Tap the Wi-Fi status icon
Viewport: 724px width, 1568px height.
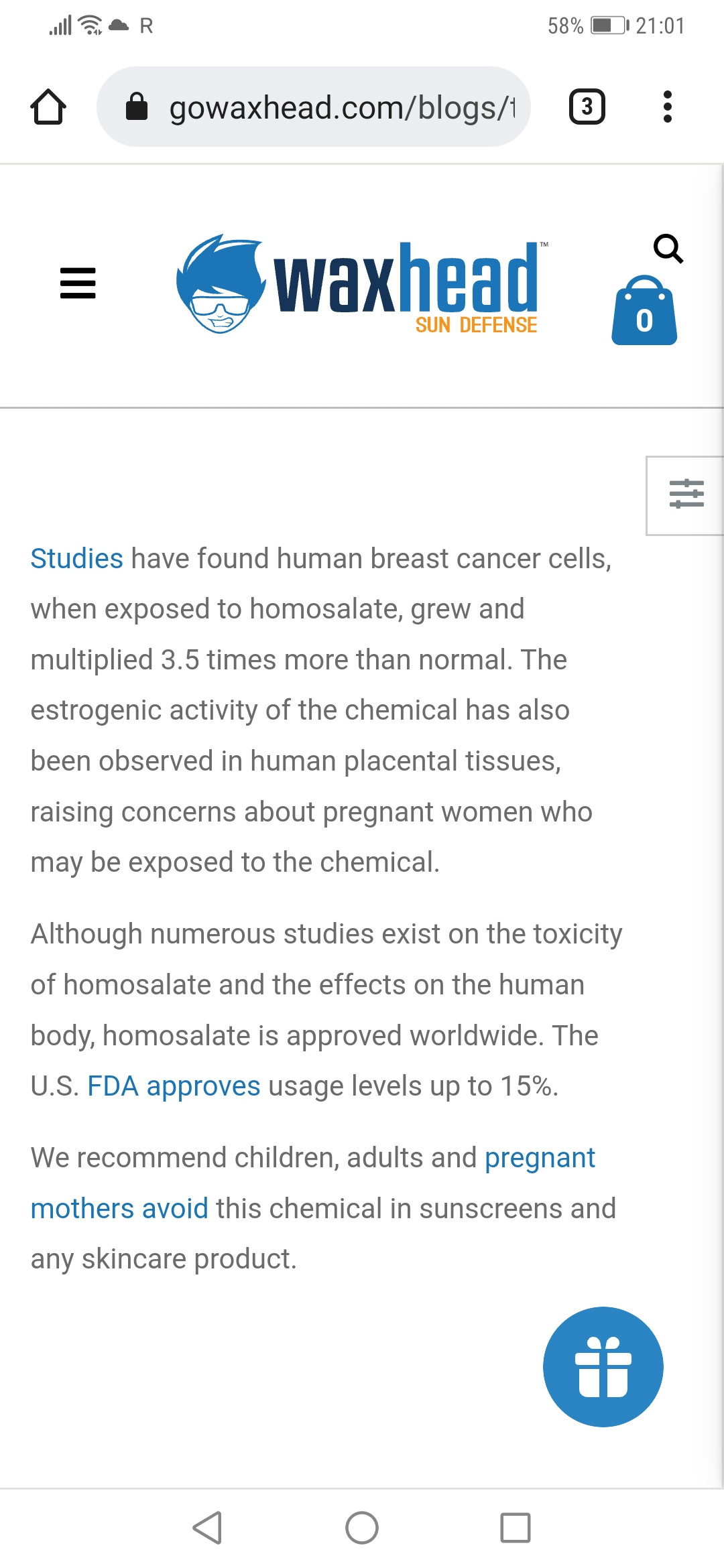[x=90, y=25]
